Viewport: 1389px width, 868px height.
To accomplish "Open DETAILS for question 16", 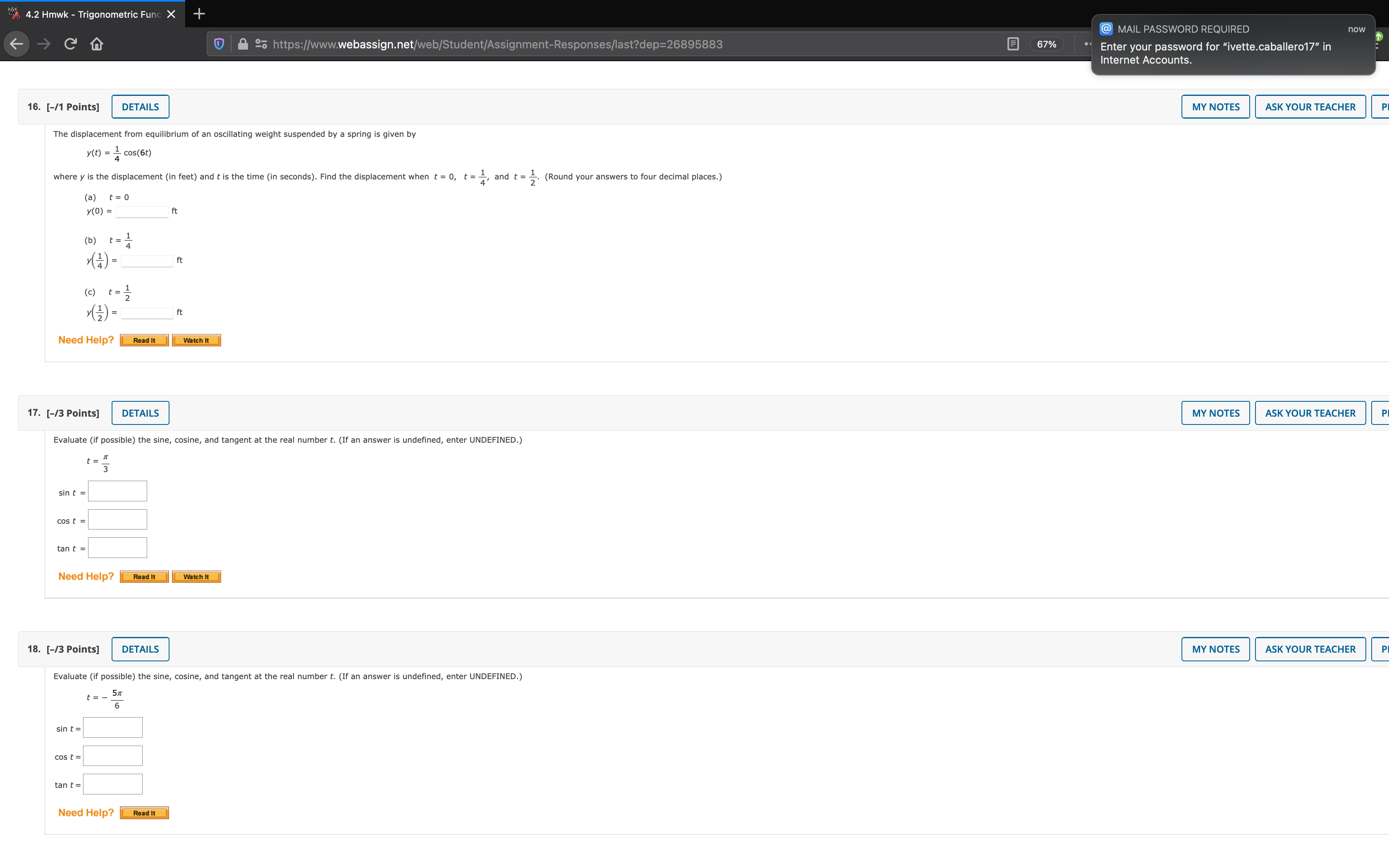I will tap(140, 107).
